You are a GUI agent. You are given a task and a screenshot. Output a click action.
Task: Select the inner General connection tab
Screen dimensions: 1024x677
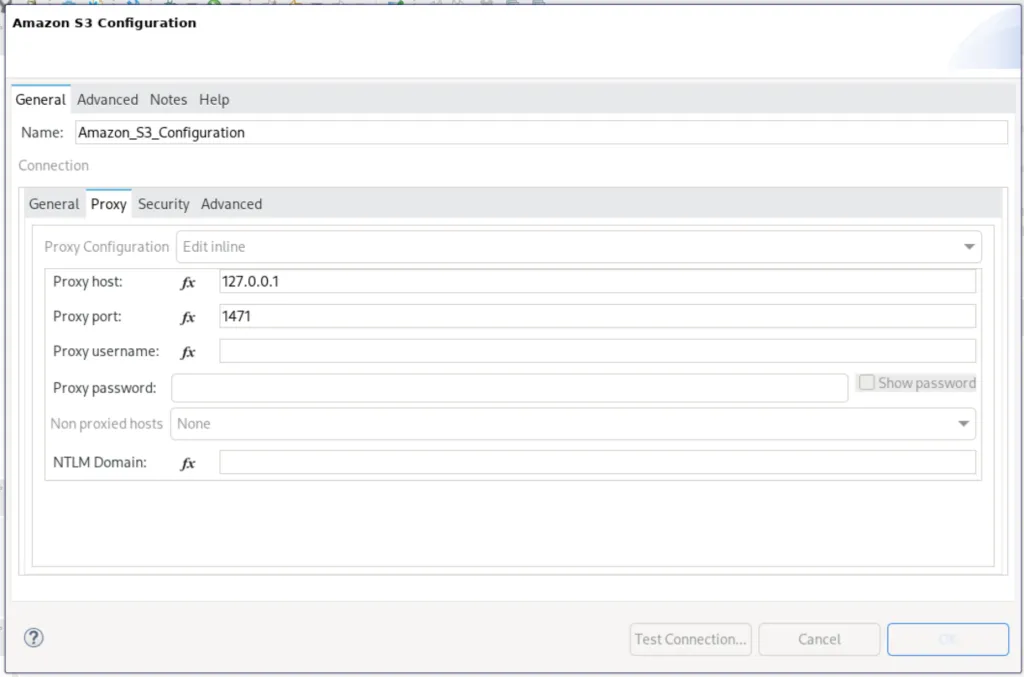(54, 204)
